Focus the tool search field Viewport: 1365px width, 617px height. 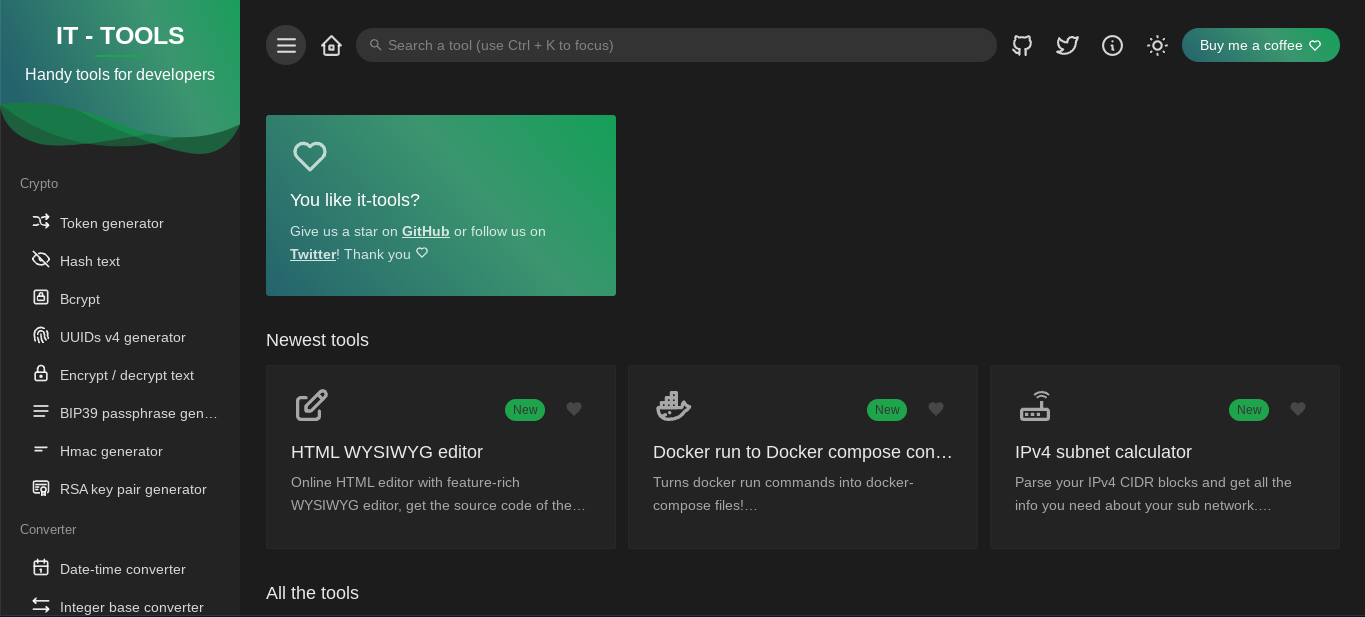(676, 45)
